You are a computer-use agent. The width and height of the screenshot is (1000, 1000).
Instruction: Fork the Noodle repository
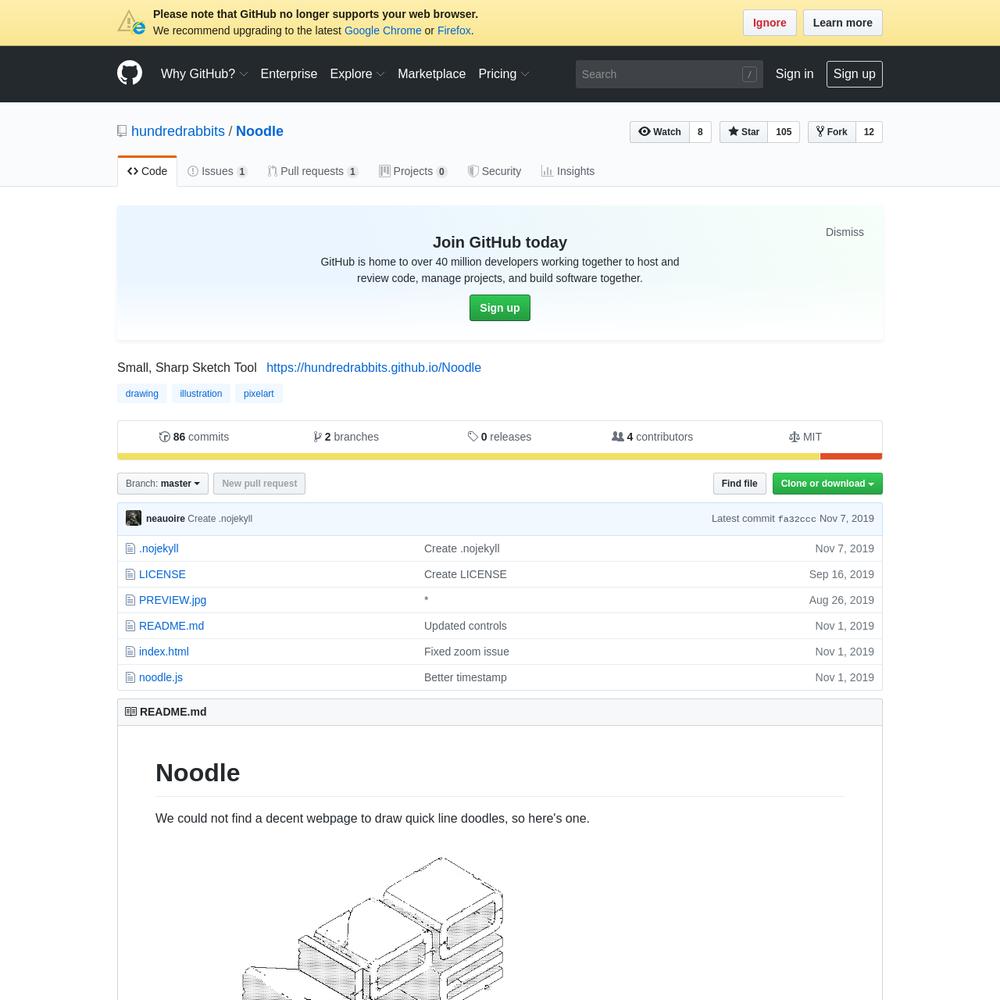tap(832, 132)
